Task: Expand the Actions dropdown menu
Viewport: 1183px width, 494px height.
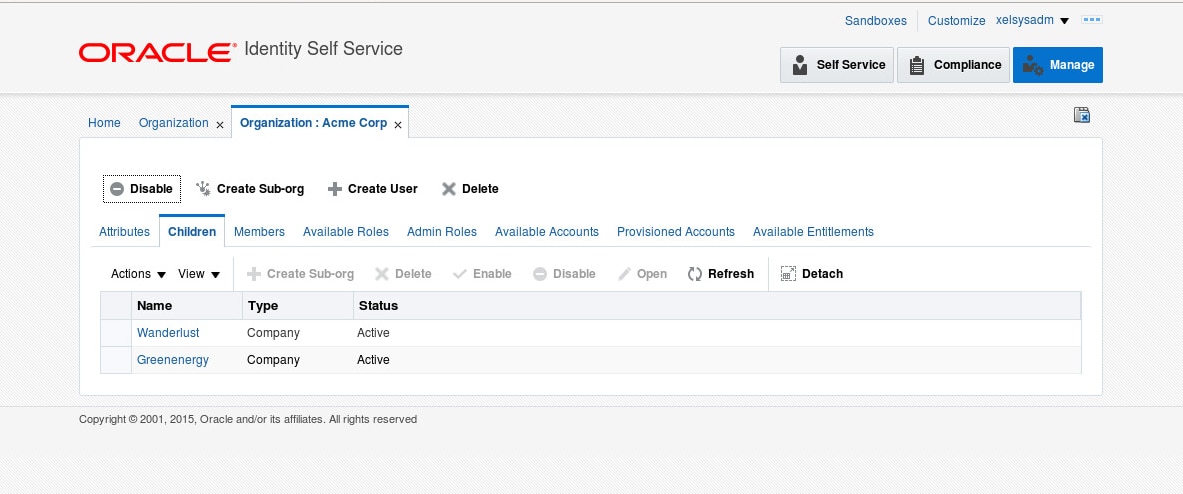Action: click(138, 274)
